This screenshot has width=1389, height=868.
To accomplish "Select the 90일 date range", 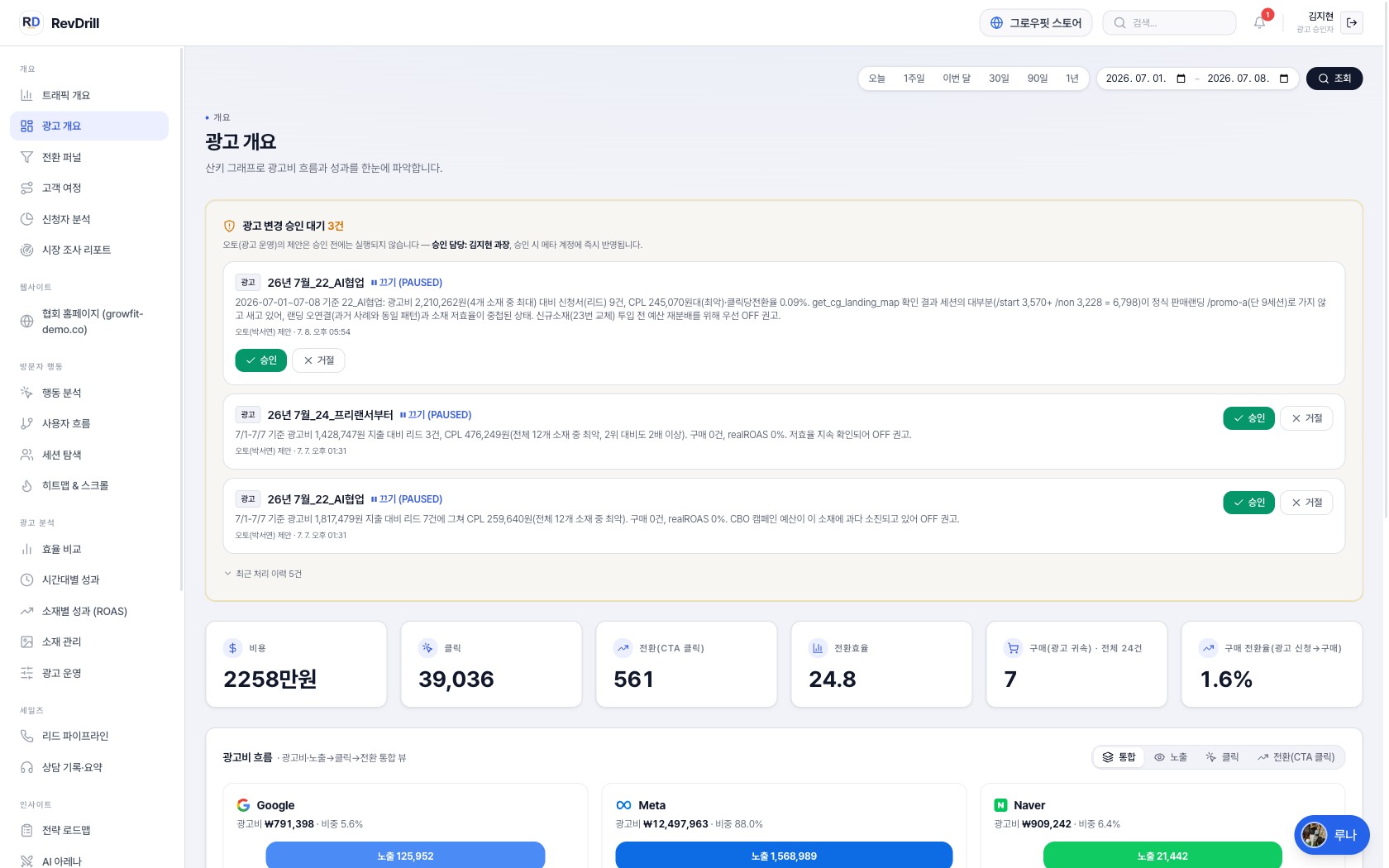I will tap(1037, 79).
